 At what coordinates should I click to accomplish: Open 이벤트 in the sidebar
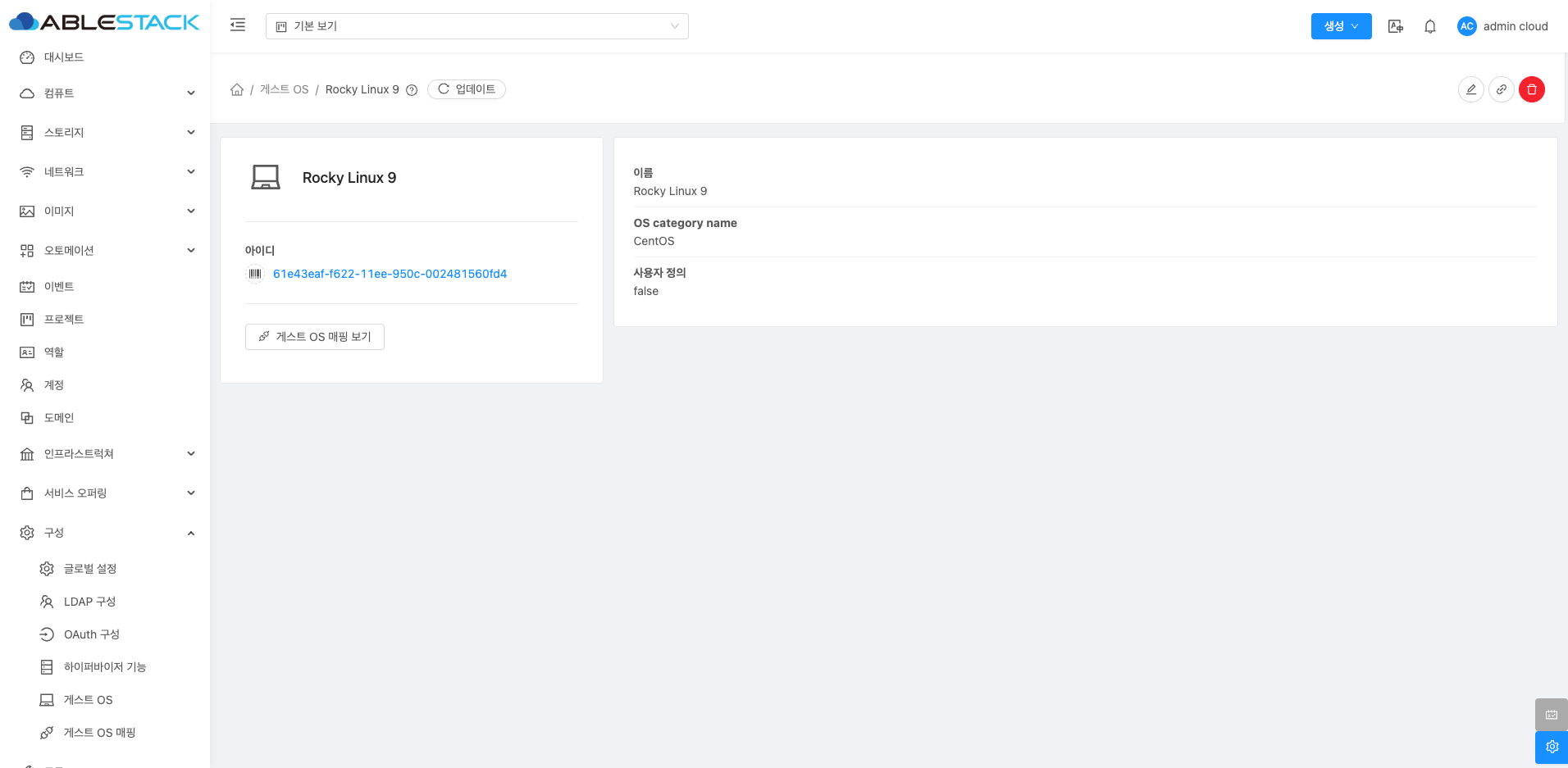click(105, 287)
